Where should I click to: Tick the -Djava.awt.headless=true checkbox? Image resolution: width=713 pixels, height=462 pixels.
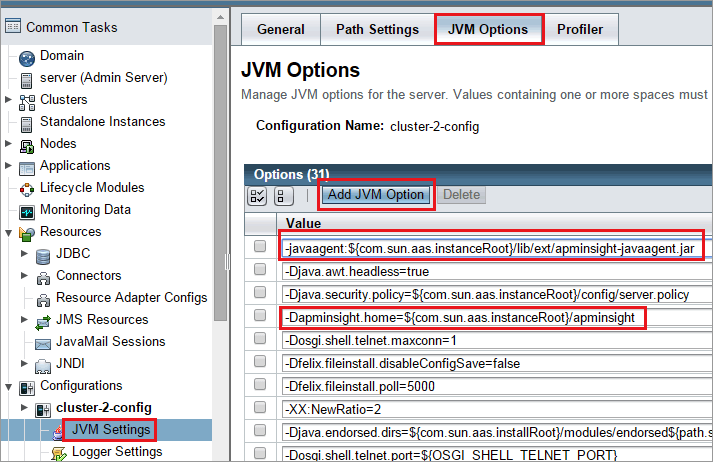click(261, 270)
